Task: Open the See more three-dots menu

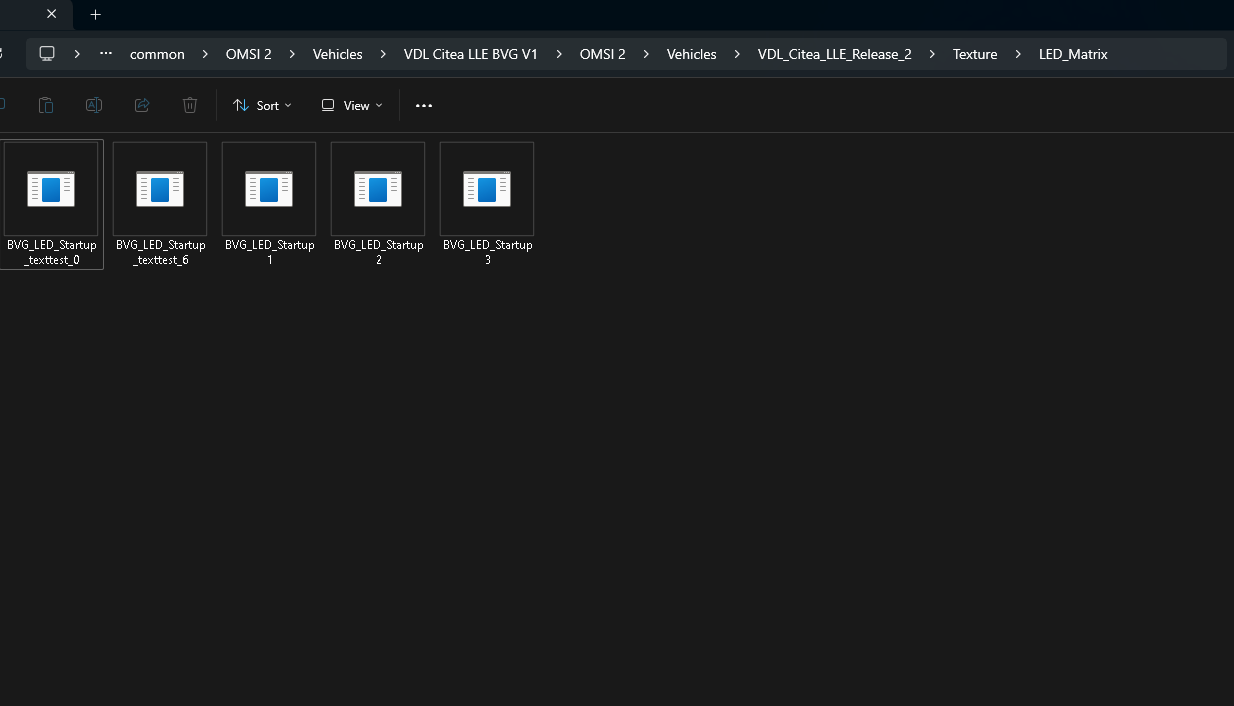Action: (424, 105)
